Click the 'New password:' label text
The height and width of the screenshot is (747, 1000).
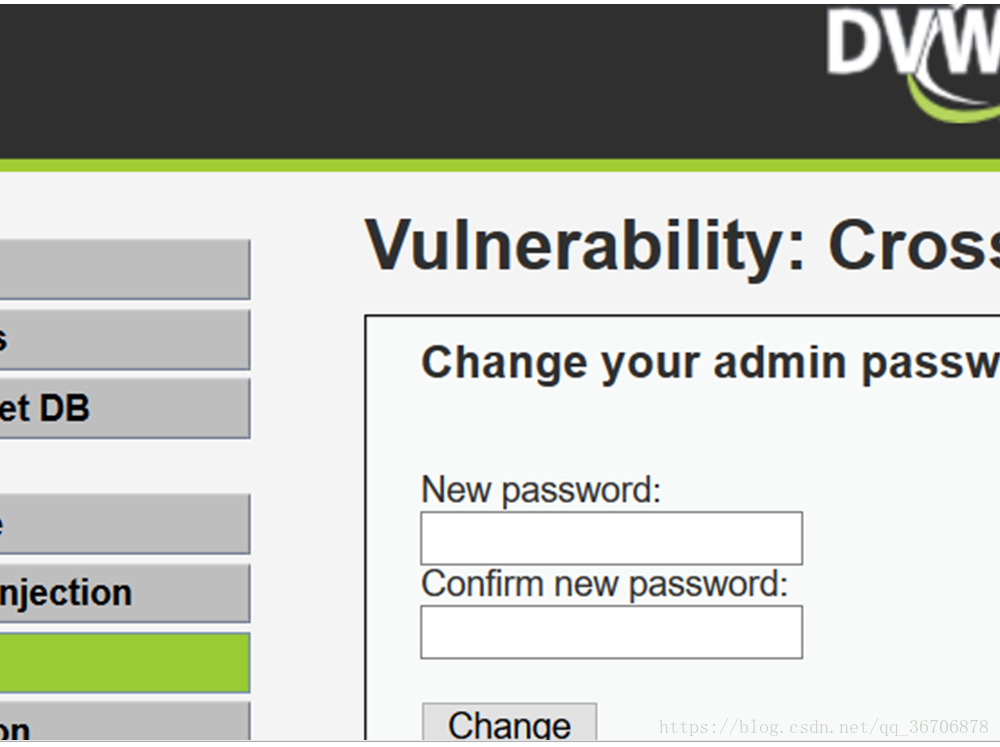[x=541, y=490]
